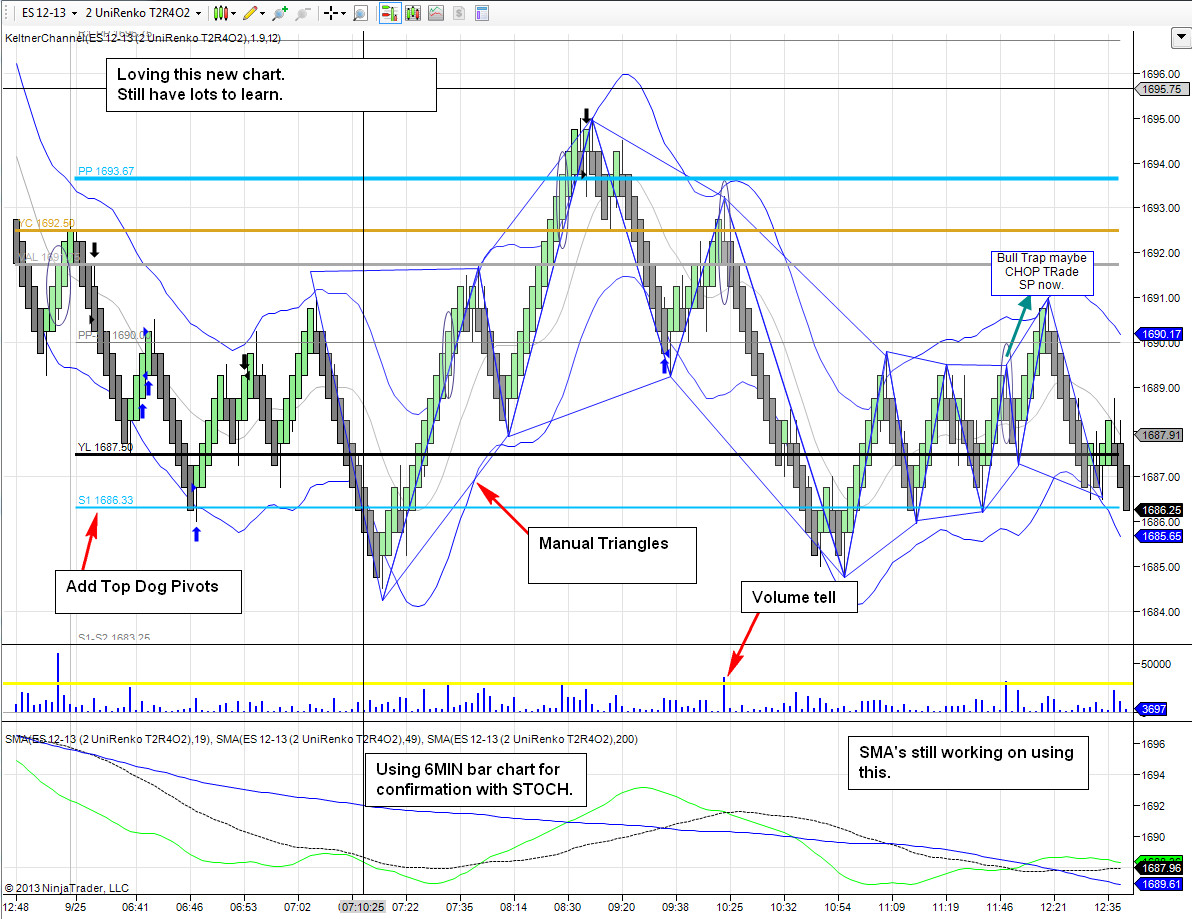Viewport: 1192px width, 919px height.
Task: Click the PP 1693.67 pivot label
Action: point(106,171)
